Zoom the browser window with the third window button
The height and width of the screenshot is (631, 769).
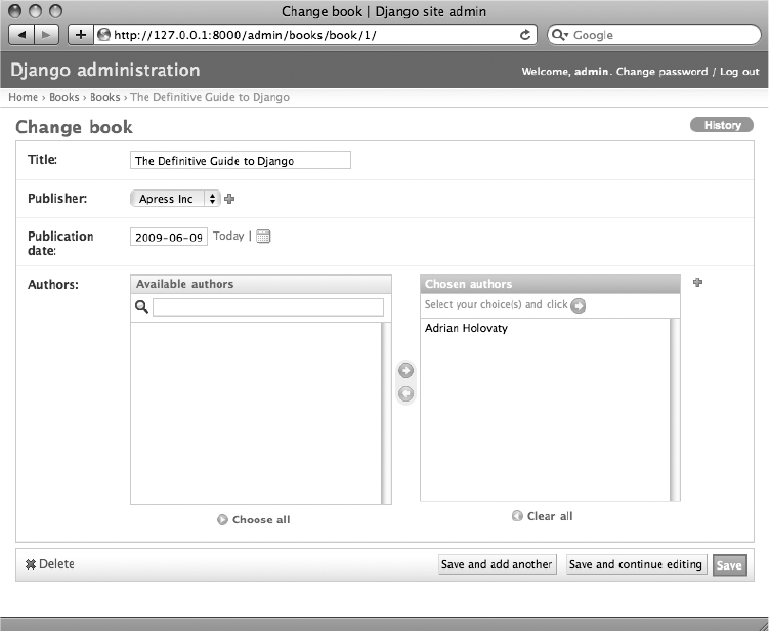point(56,11)
